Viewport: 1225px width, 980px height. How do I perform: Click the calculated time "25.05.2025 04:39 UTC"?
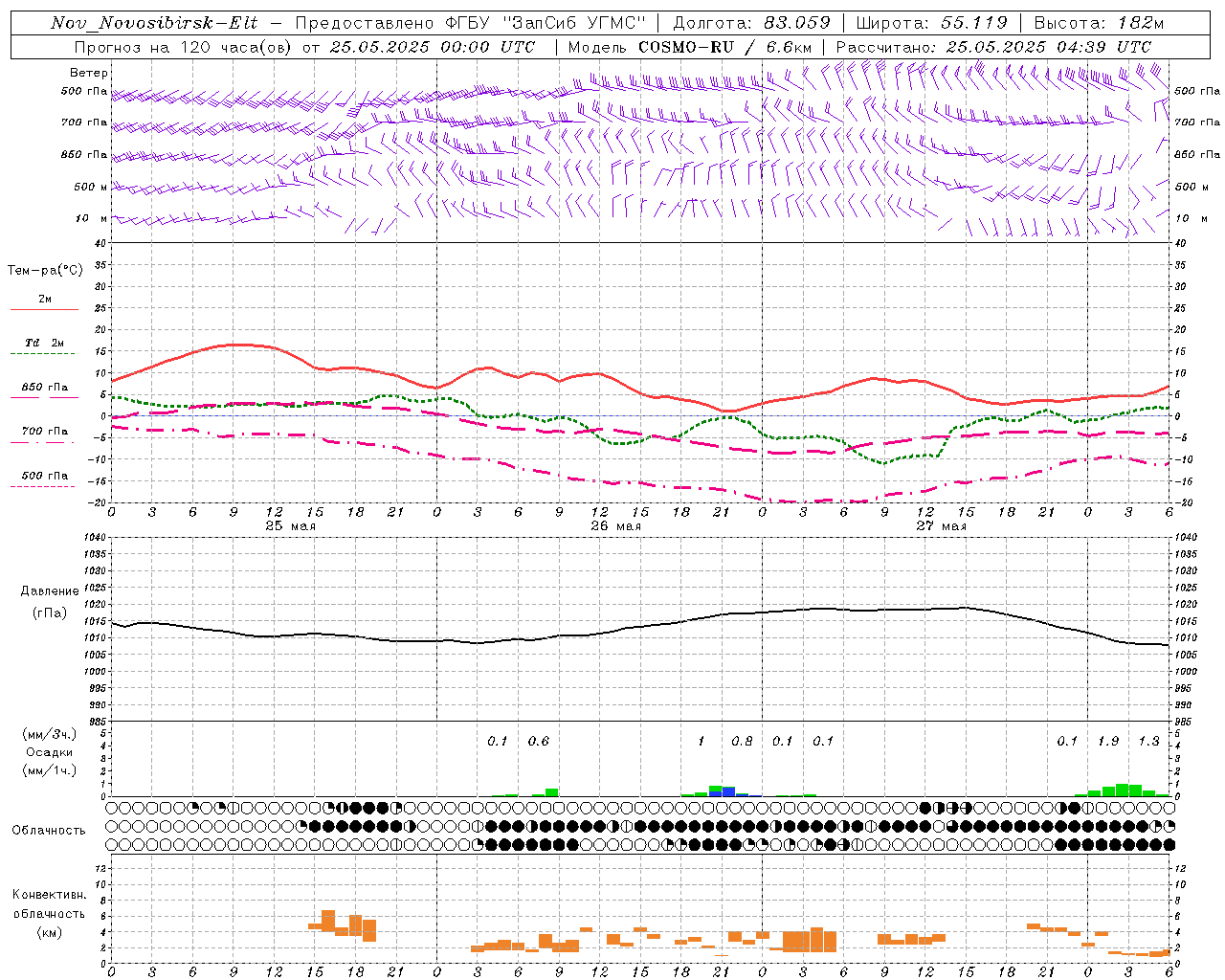tap(1048, 47)
